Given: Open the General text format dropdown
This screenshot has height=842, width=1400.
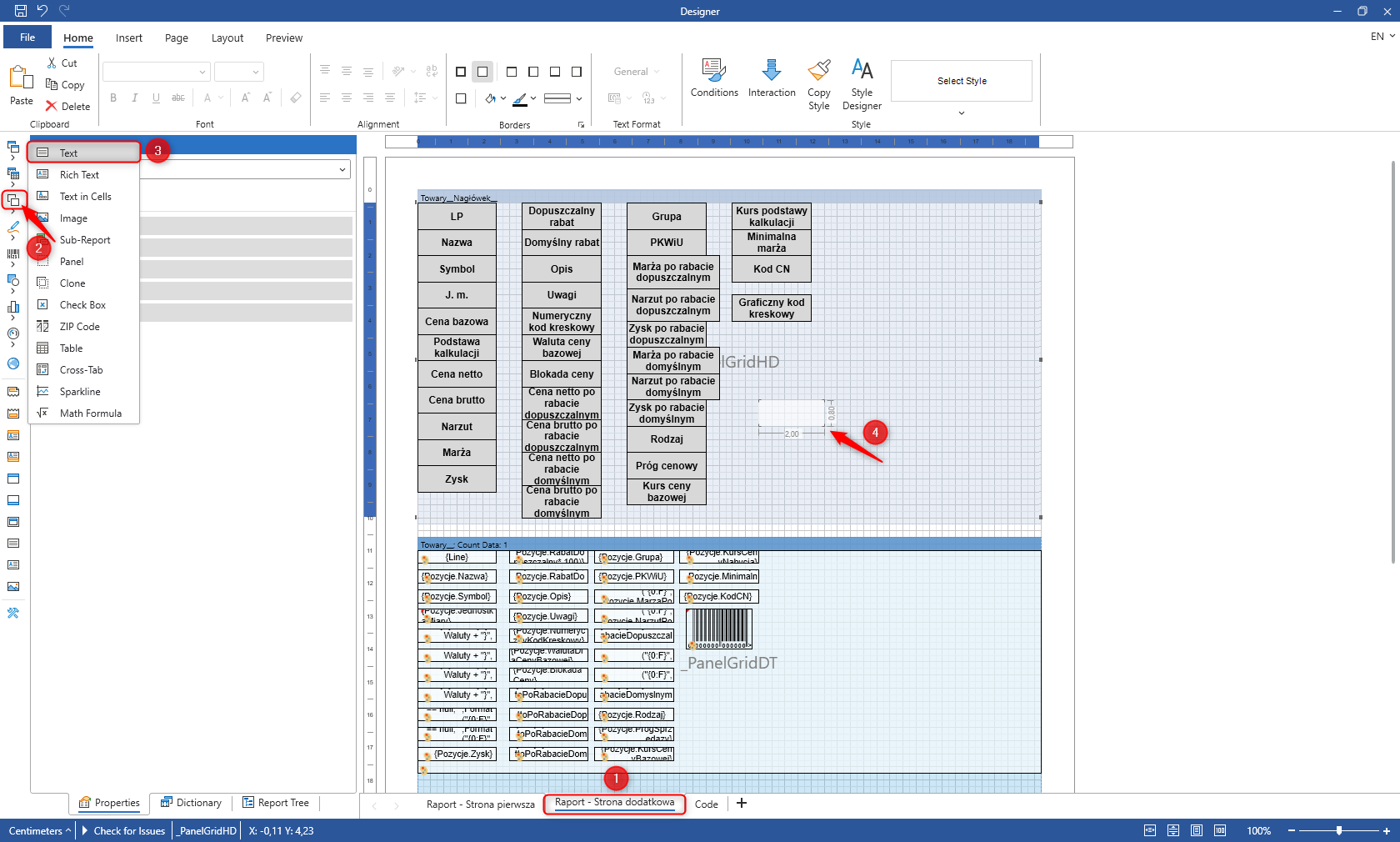Looking at the screenshot, I should click(x=637, y=72).
